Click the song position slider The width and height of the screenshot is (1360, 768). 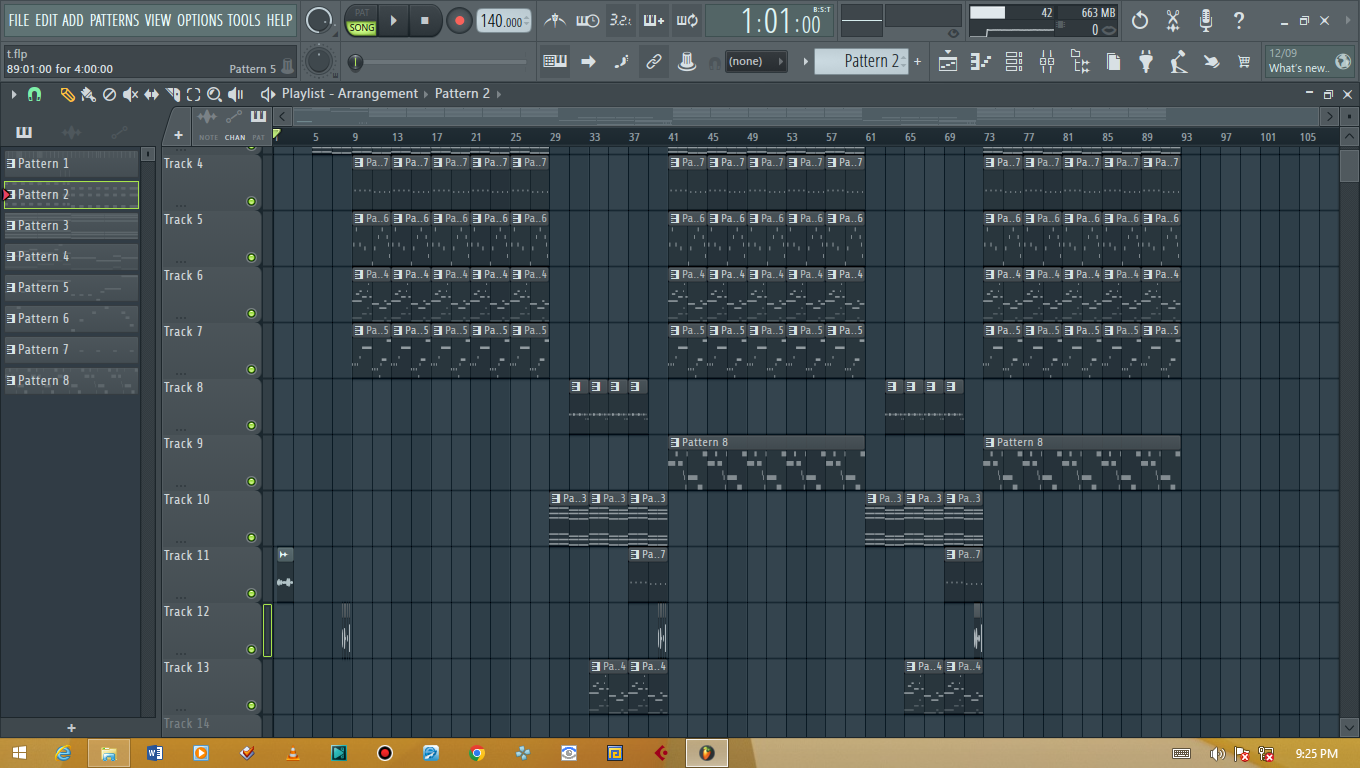[440, 62]
